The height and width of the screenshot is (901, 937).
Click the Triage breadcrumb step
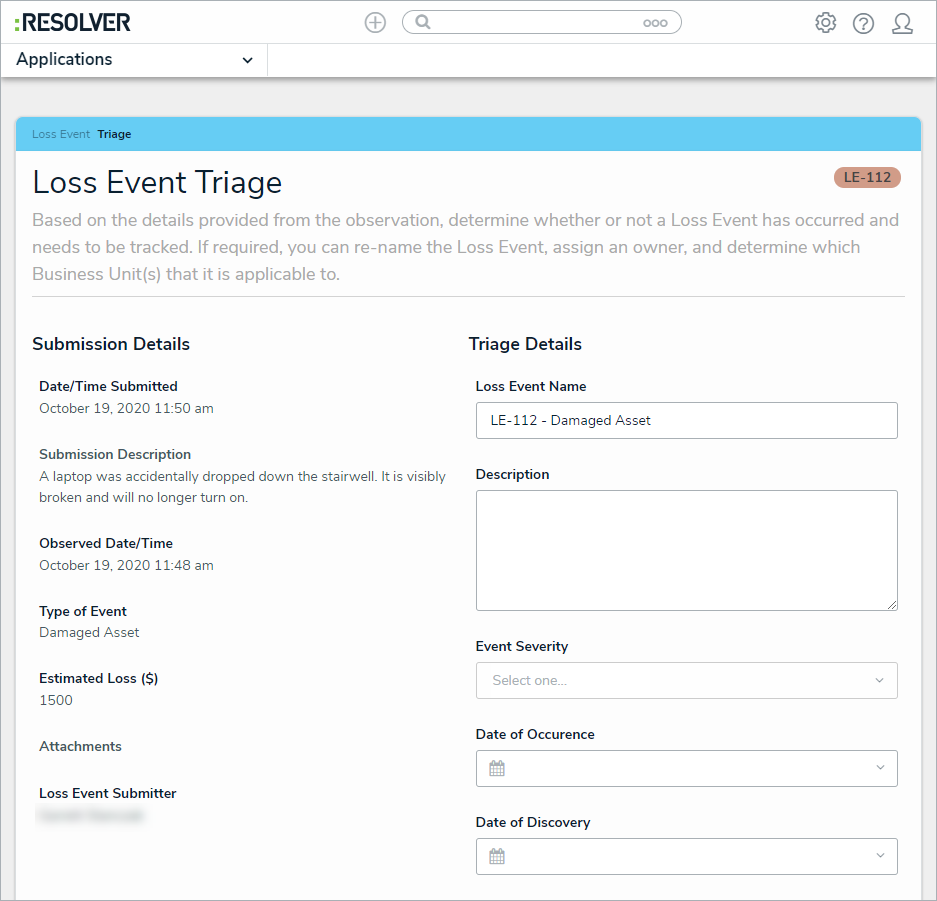click(114, 134)
